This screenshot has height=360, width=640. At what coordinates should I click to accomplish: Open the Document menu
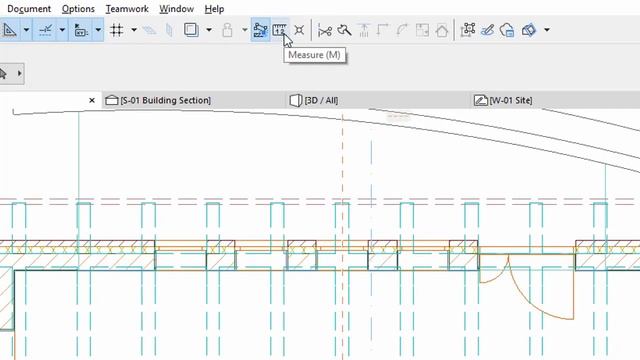[x=29, y=9]
